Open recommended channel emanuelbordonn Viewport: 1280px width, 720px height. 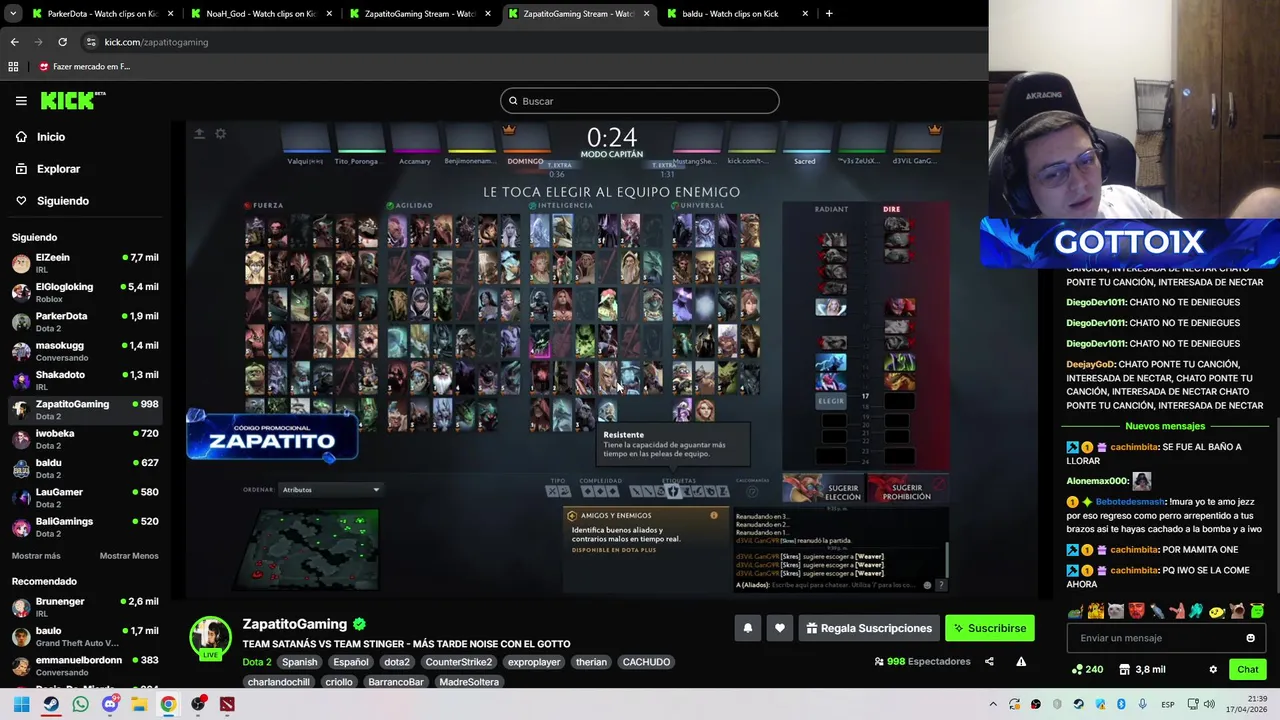click(85, 666)
